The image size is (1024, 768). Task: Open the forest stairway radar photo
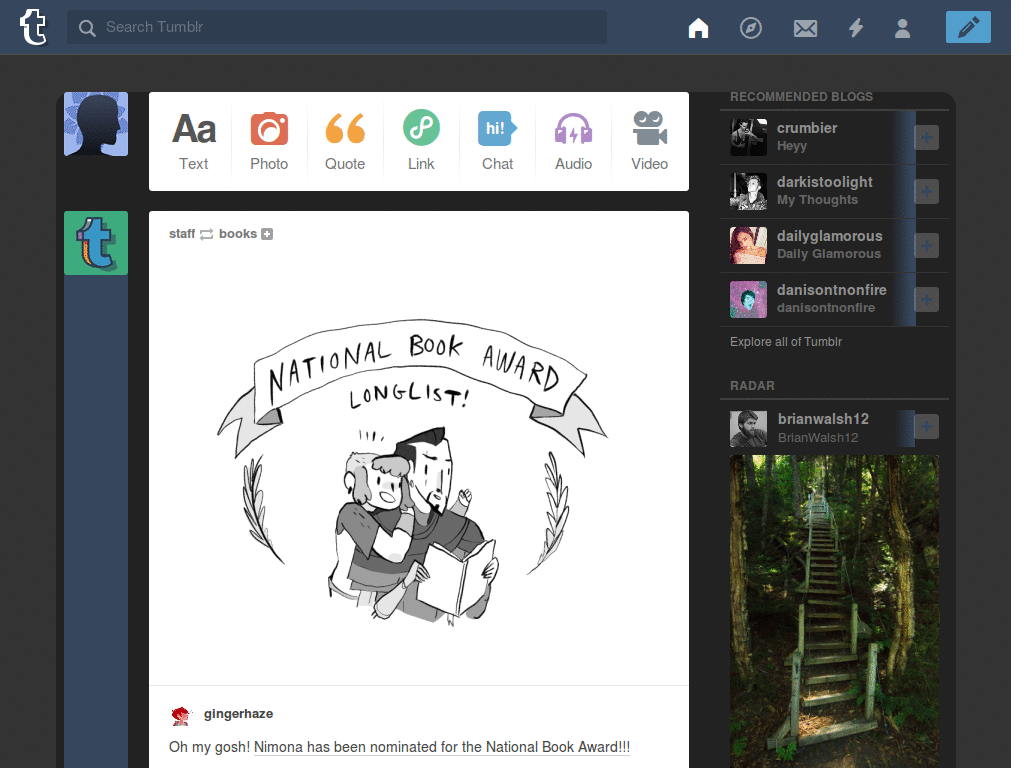pyautogui.click(x=834, y=612)
